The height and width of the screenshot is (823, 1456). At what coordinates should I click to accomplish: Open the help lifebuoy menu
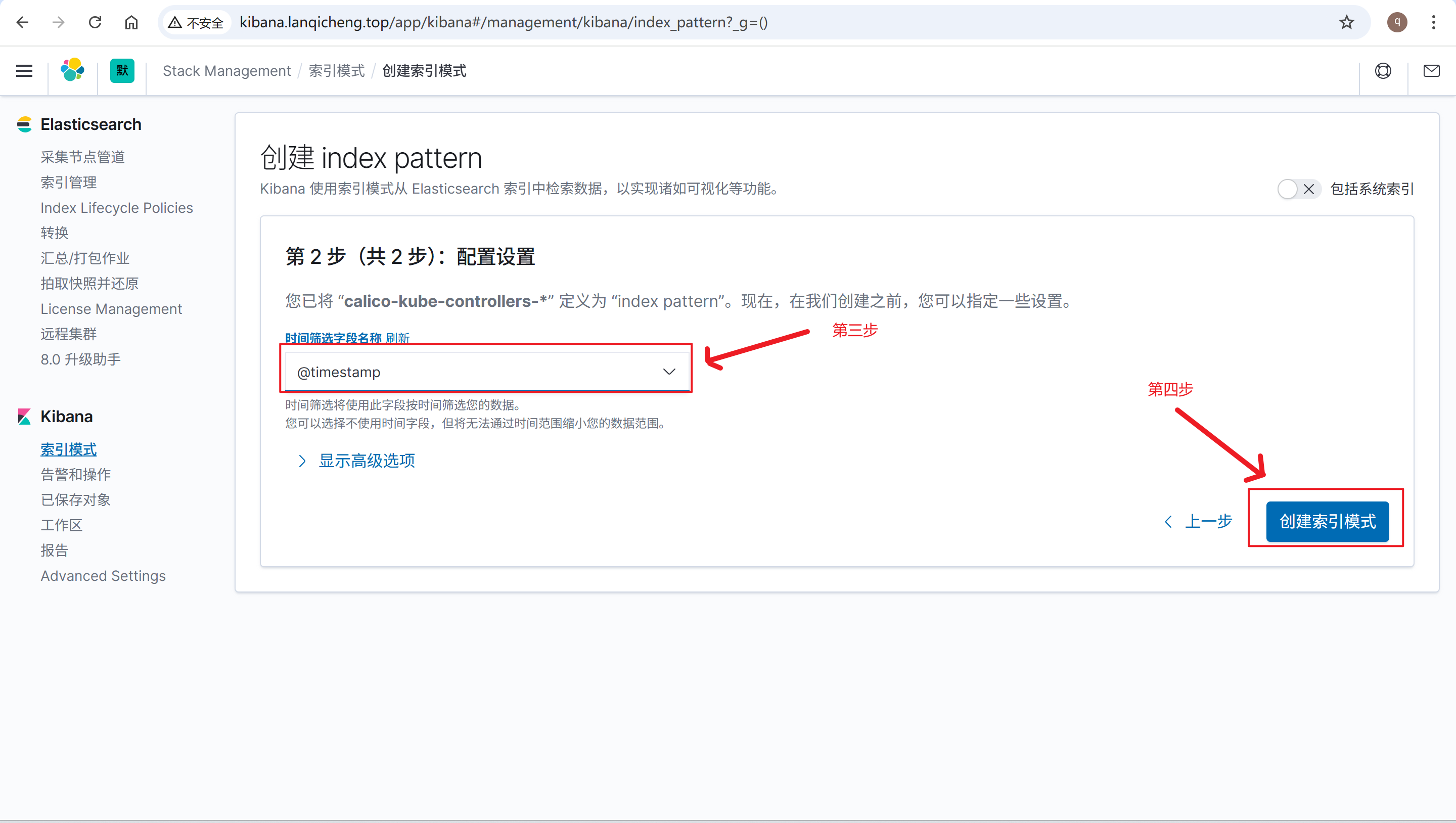(1383, 71)
